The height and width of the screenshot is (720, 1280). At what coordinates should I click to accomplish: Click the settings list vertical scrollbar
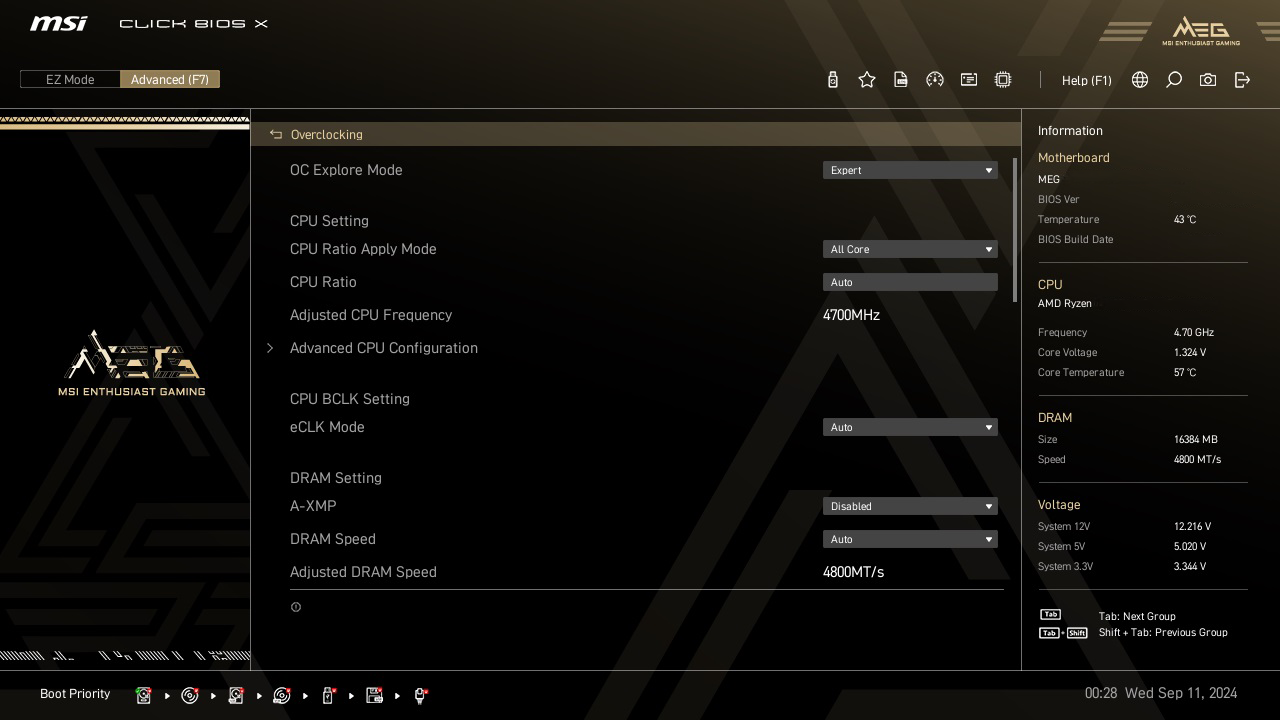point(1015,230)
